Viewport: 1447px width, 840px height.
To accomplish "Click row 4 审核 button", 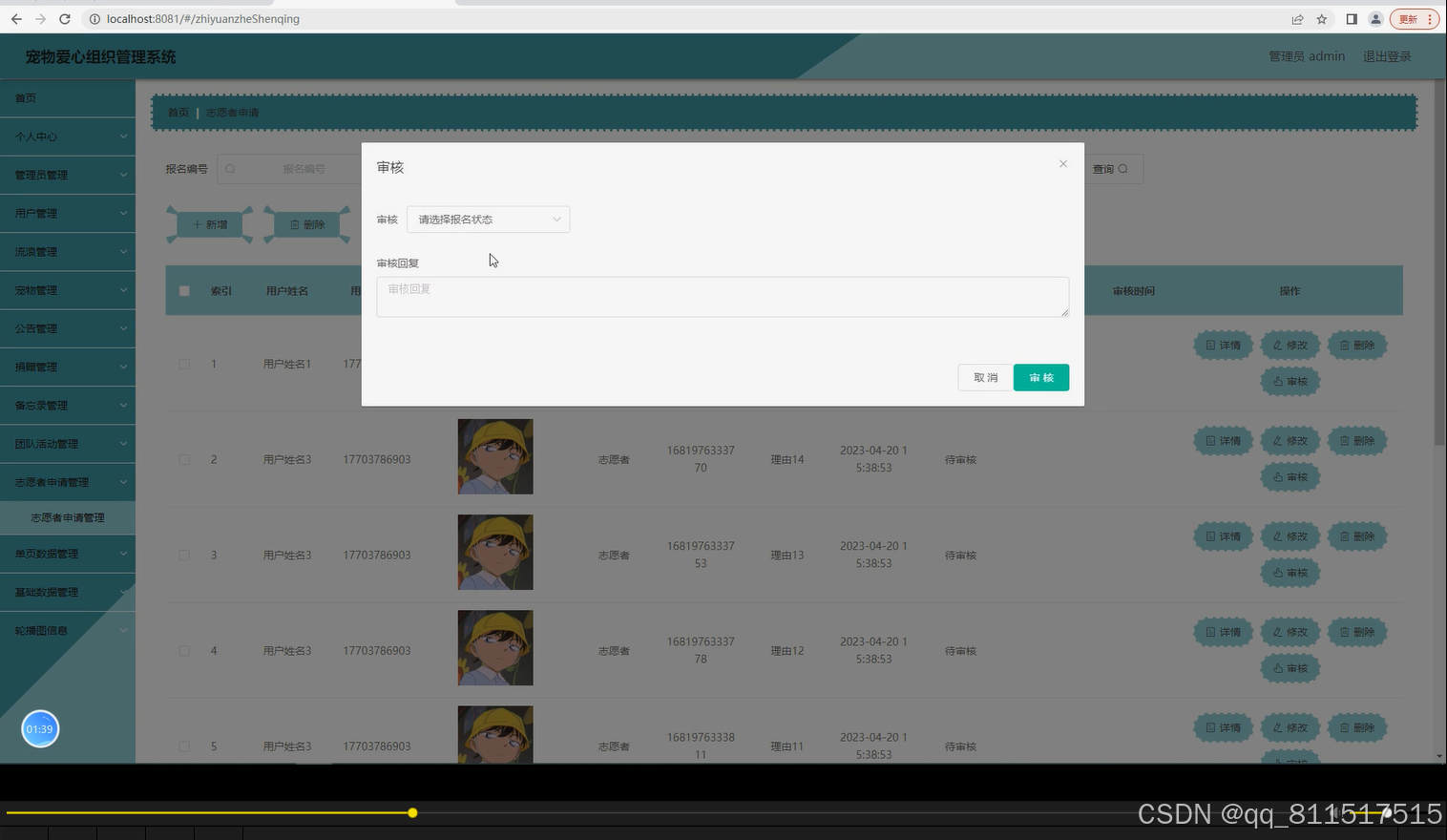I will pos(1290,668).
